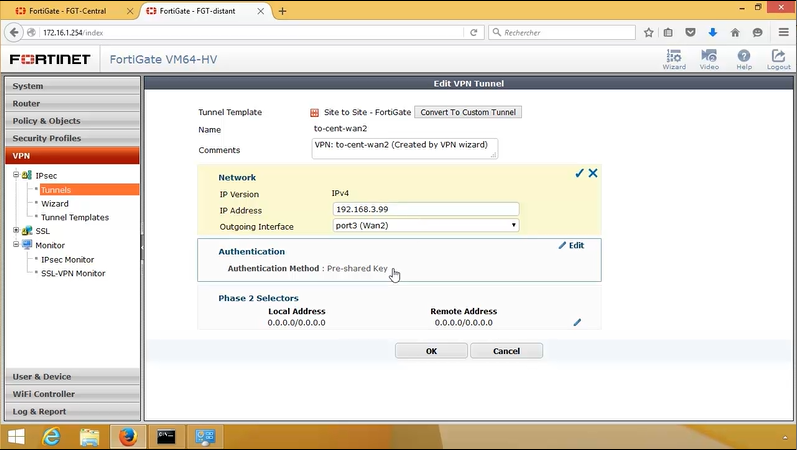Viewport: 797px width, 450px height.
Task: Click the Video icon in header
Action: (709, 58)
